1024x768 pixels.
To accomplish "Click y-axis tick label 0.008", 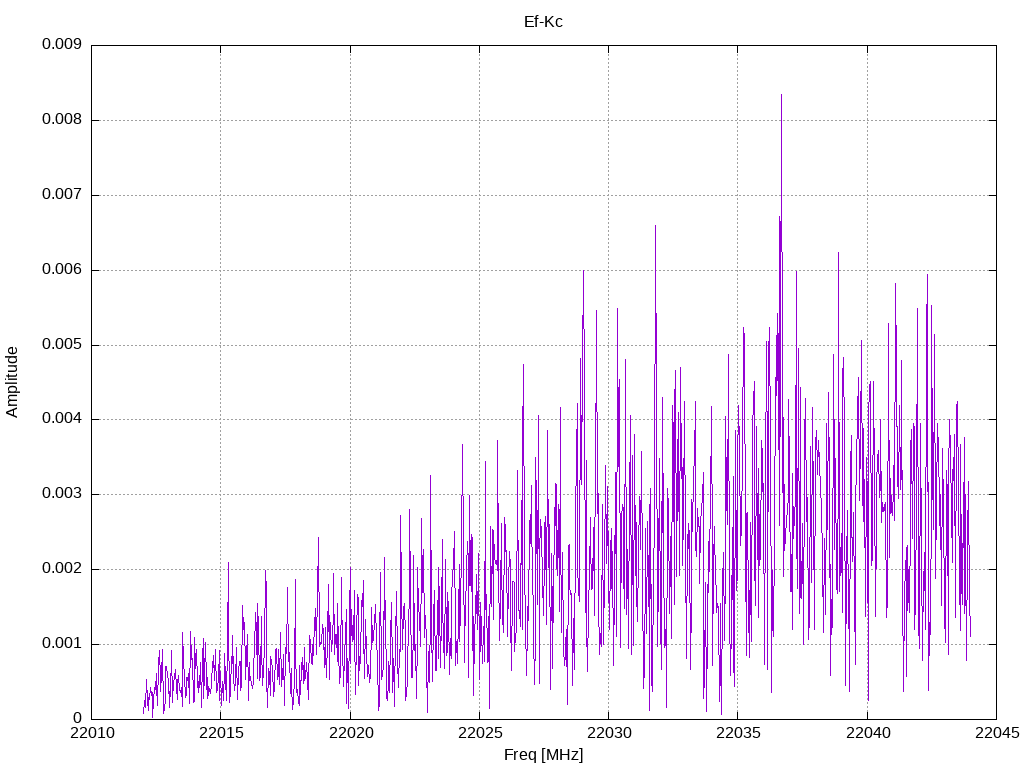I will 62,120.
